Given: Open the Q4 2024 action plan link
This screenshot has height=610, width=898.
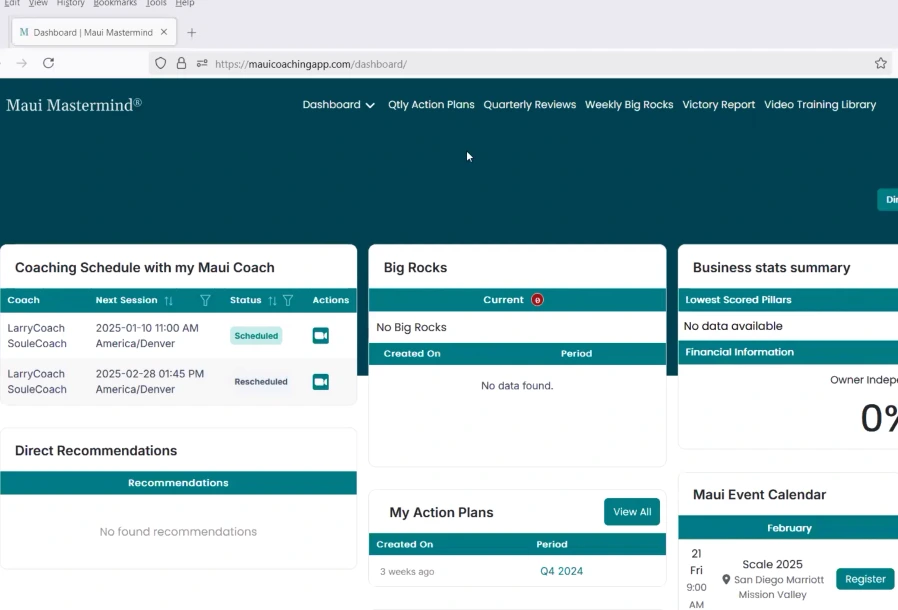Looking at the screenshot, I should tap(561, 572).
